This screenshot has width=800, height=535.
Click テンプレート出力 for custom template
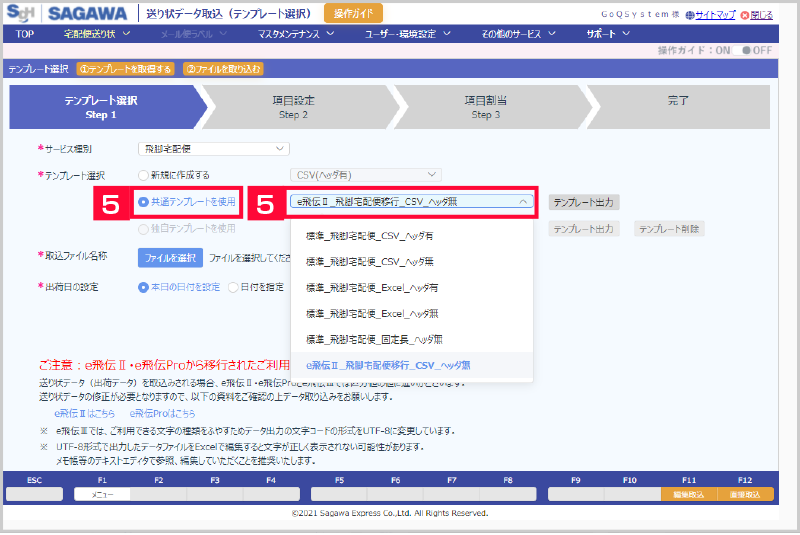(584, 229)
